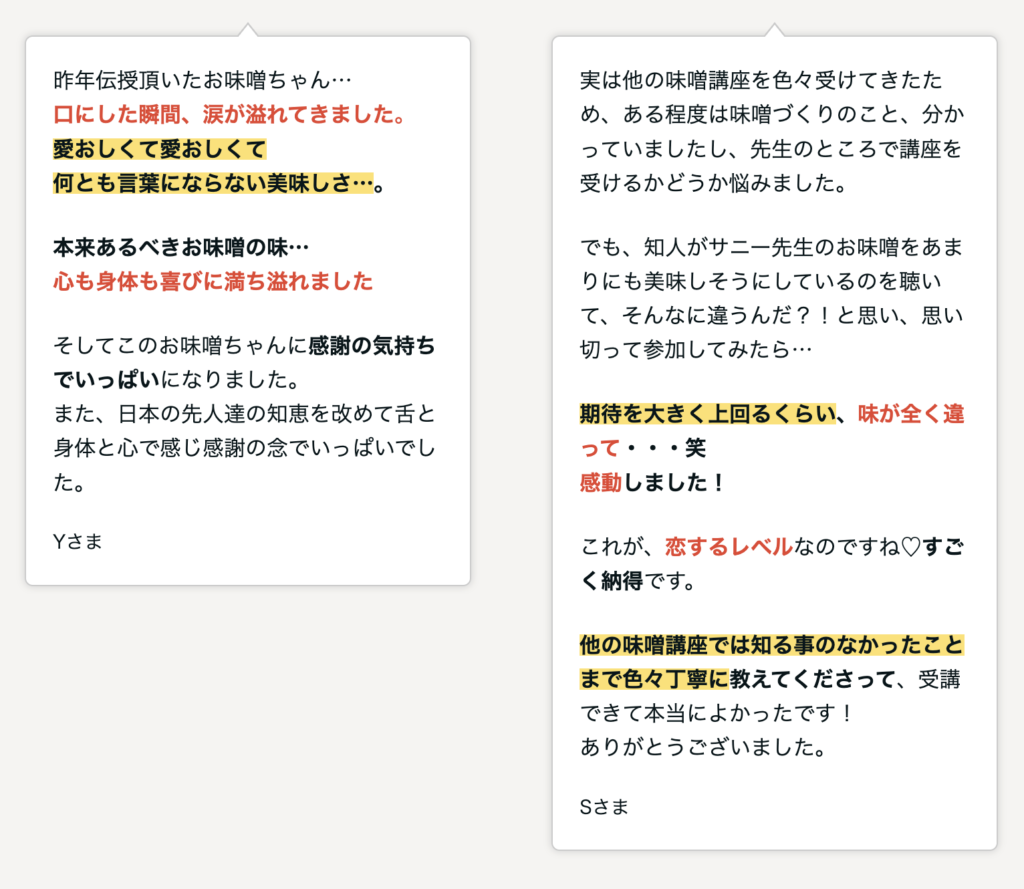Image resolution: width=1024 pixels, height=889 pixels.
Task: Click the Yさま signature
Action: (78, 541)
